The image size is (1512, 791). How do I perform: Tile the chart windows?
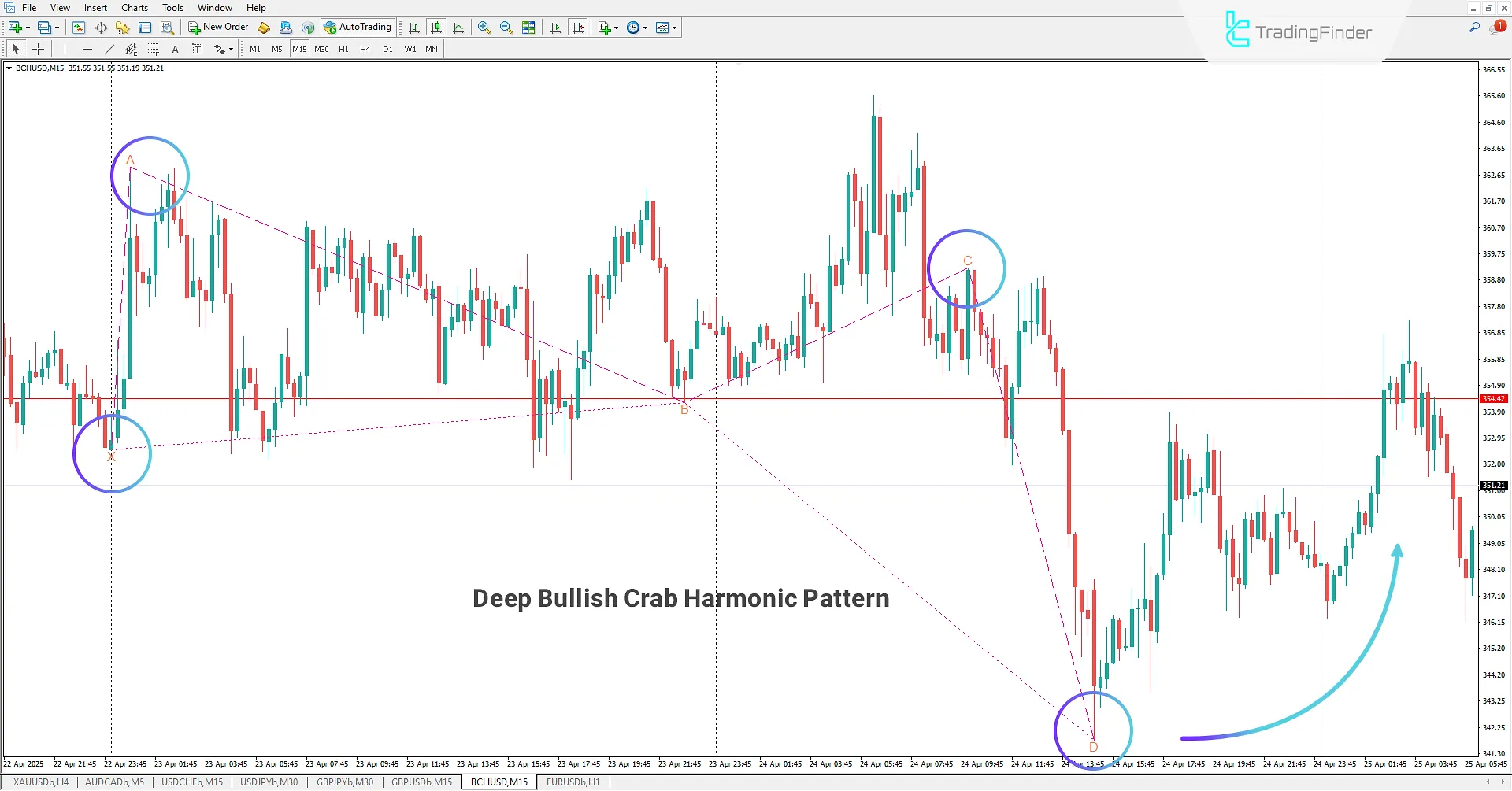click(528, 27)
